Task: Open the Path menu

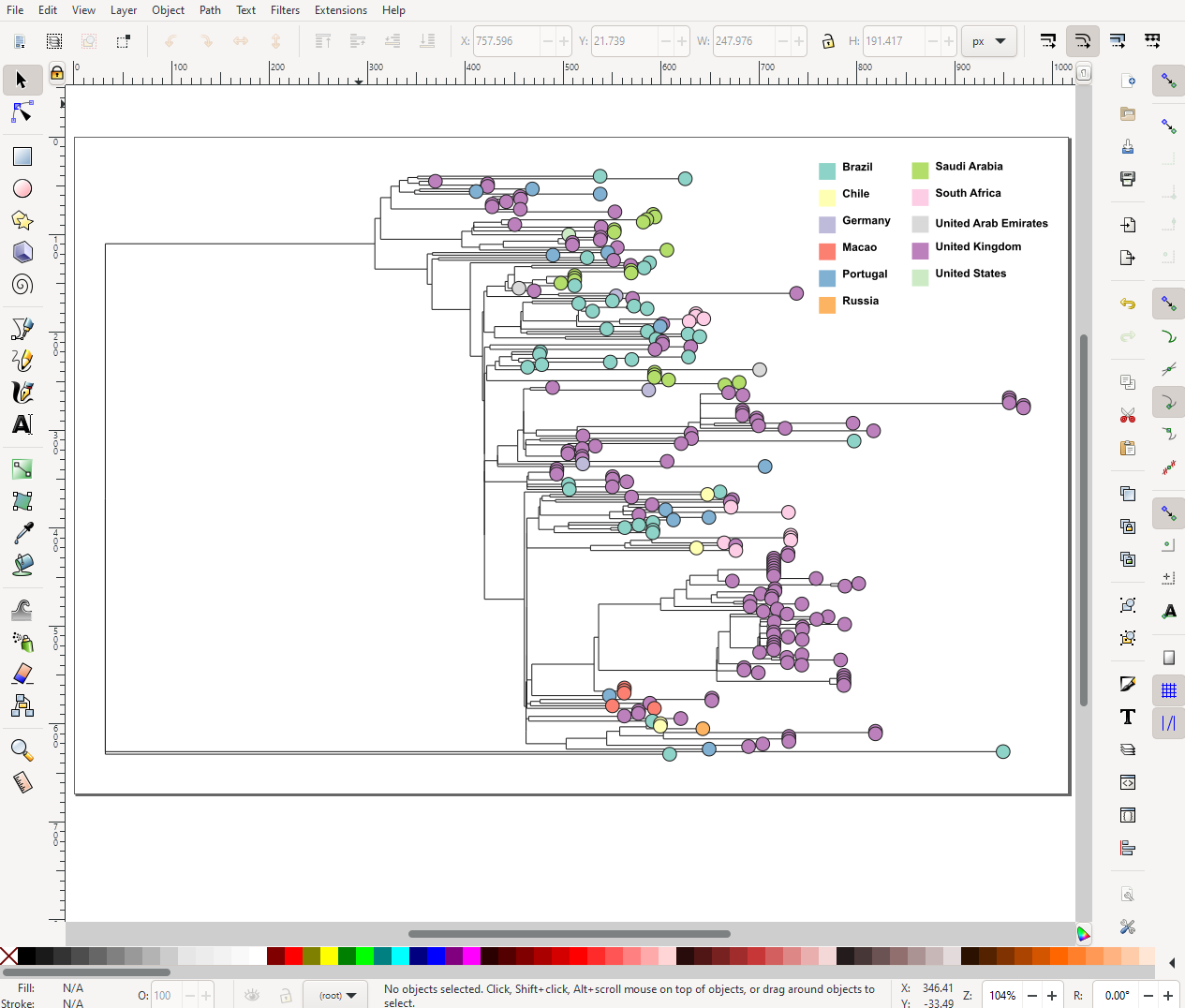Action: (210, 10)
